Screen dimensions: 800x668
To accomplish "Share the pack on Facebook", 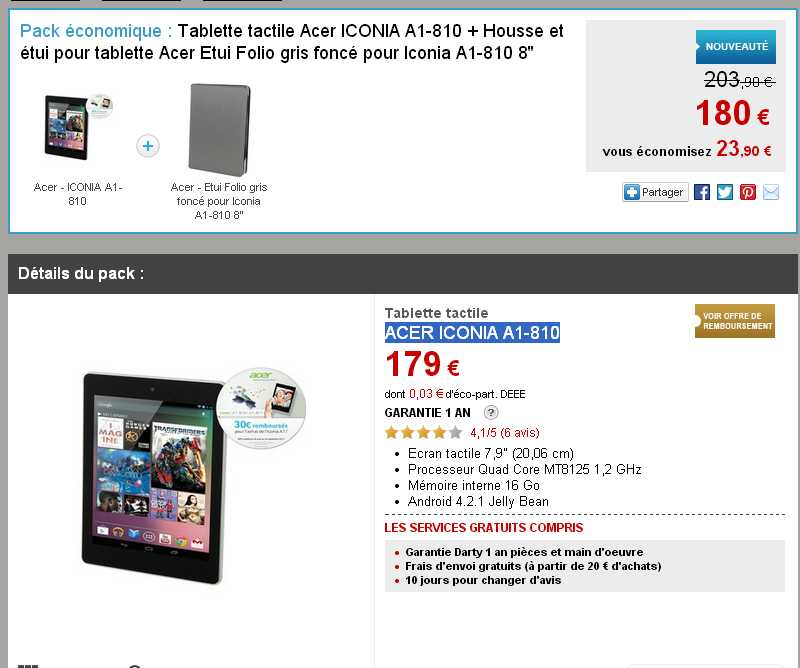I will [x=702, y=192].
